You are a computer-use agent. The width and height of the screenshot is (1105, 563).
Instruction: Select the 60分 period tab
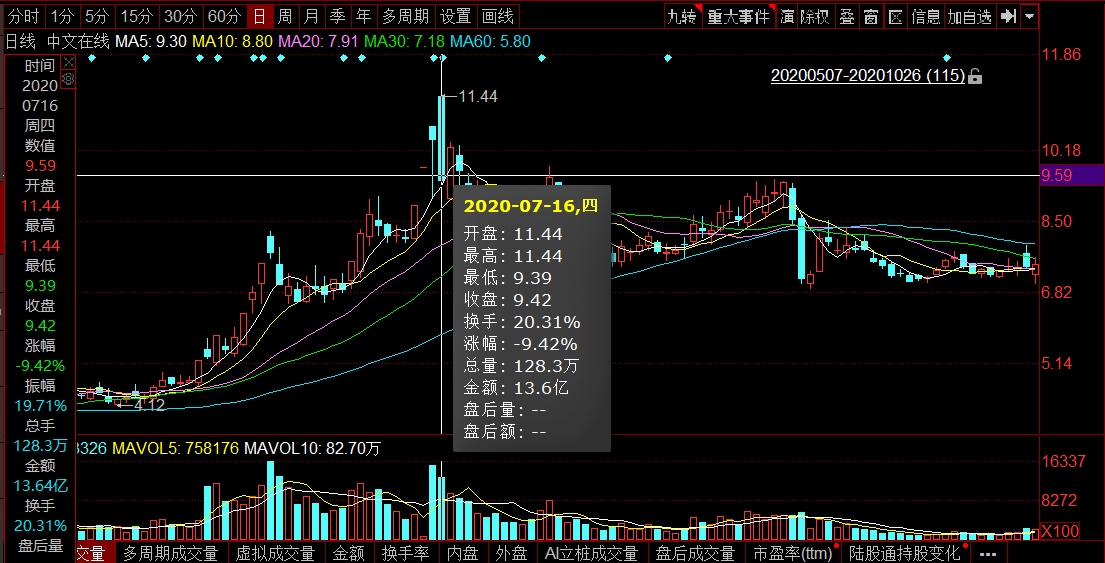[x=225, y=16]
